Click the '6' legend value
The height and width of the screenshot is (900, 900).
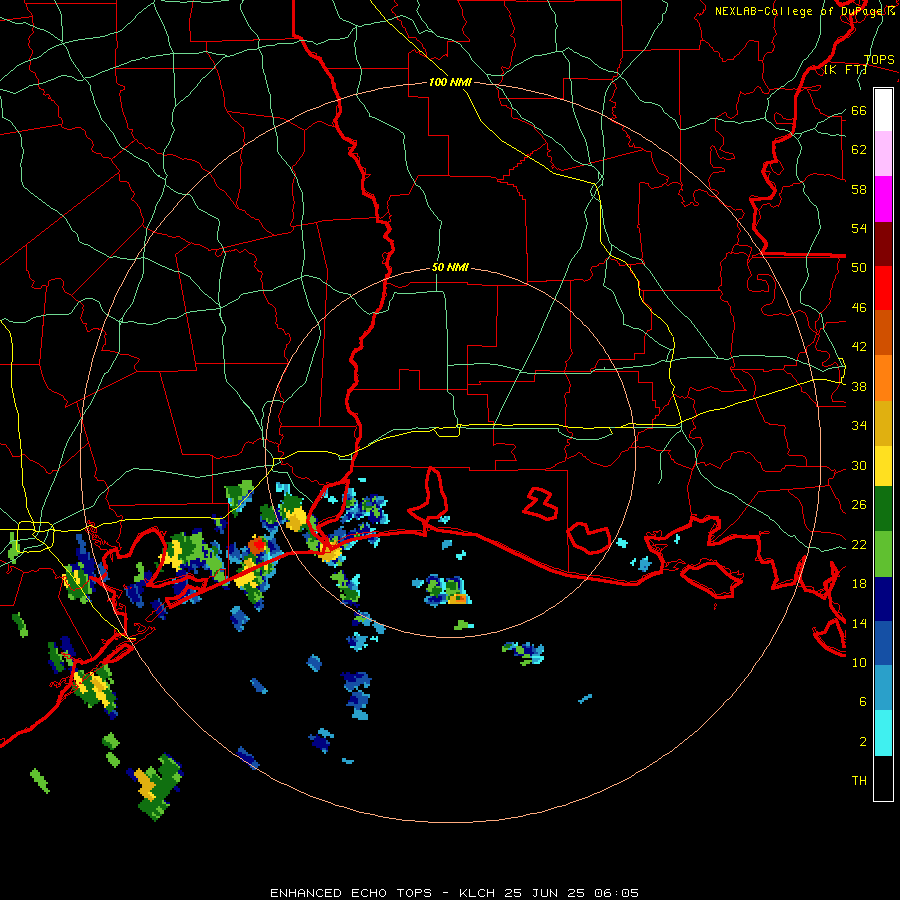coord(863,702)
